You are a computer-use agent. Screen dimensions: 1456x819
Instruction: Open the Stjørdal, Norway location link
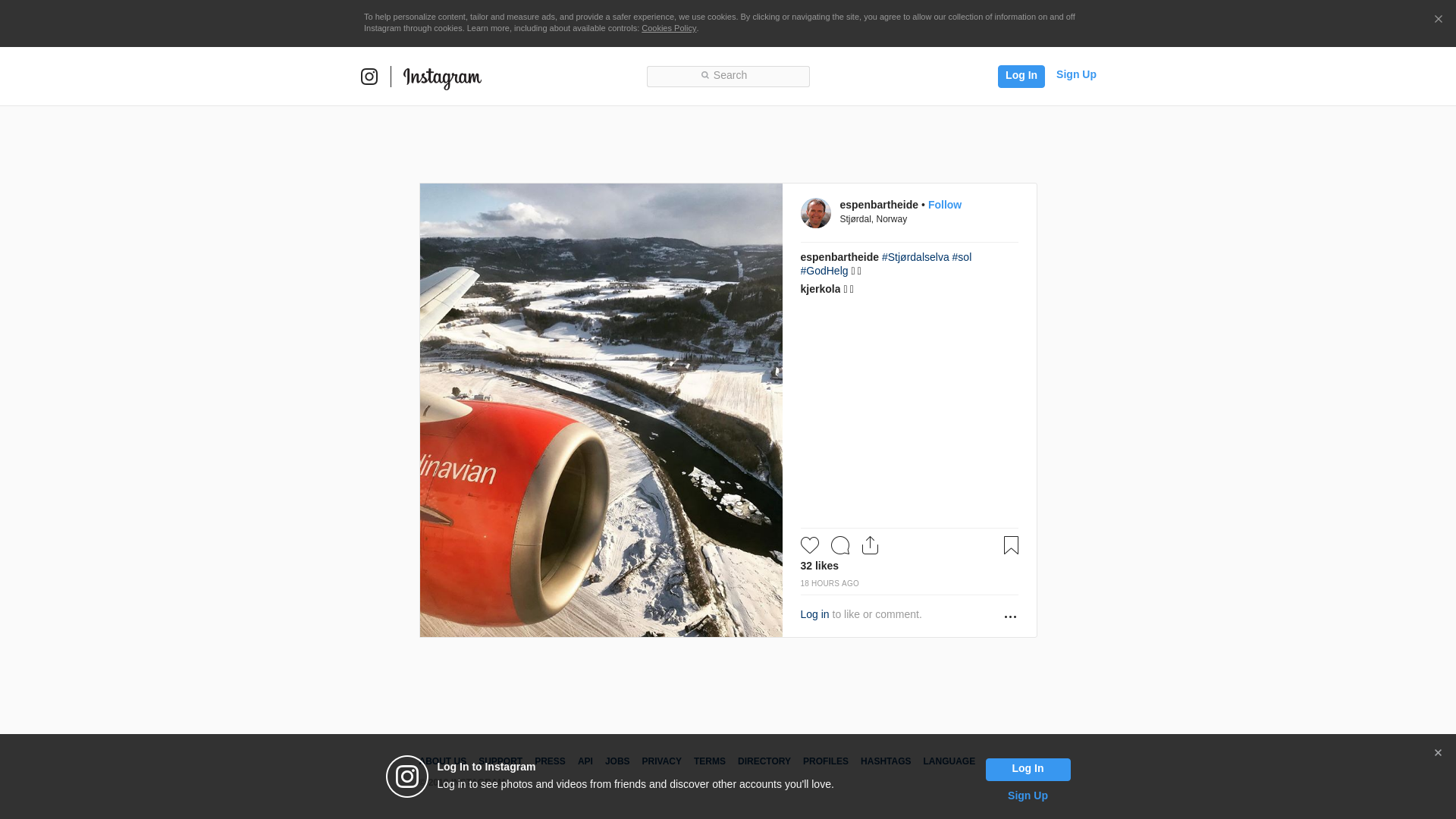pyautogui.click(x=873, y=219)
